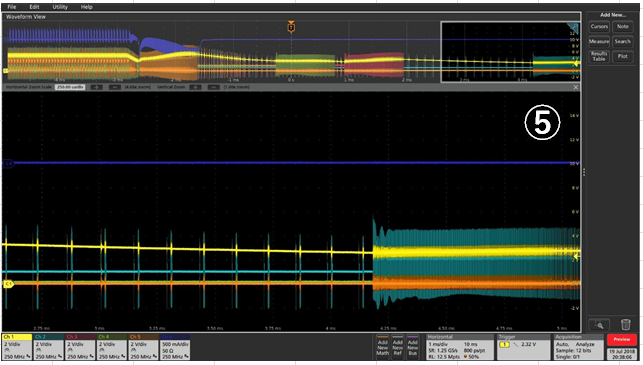Click the date and time badge
The image size is (643, 365).
pyautogui.click(x=622, y=354)
